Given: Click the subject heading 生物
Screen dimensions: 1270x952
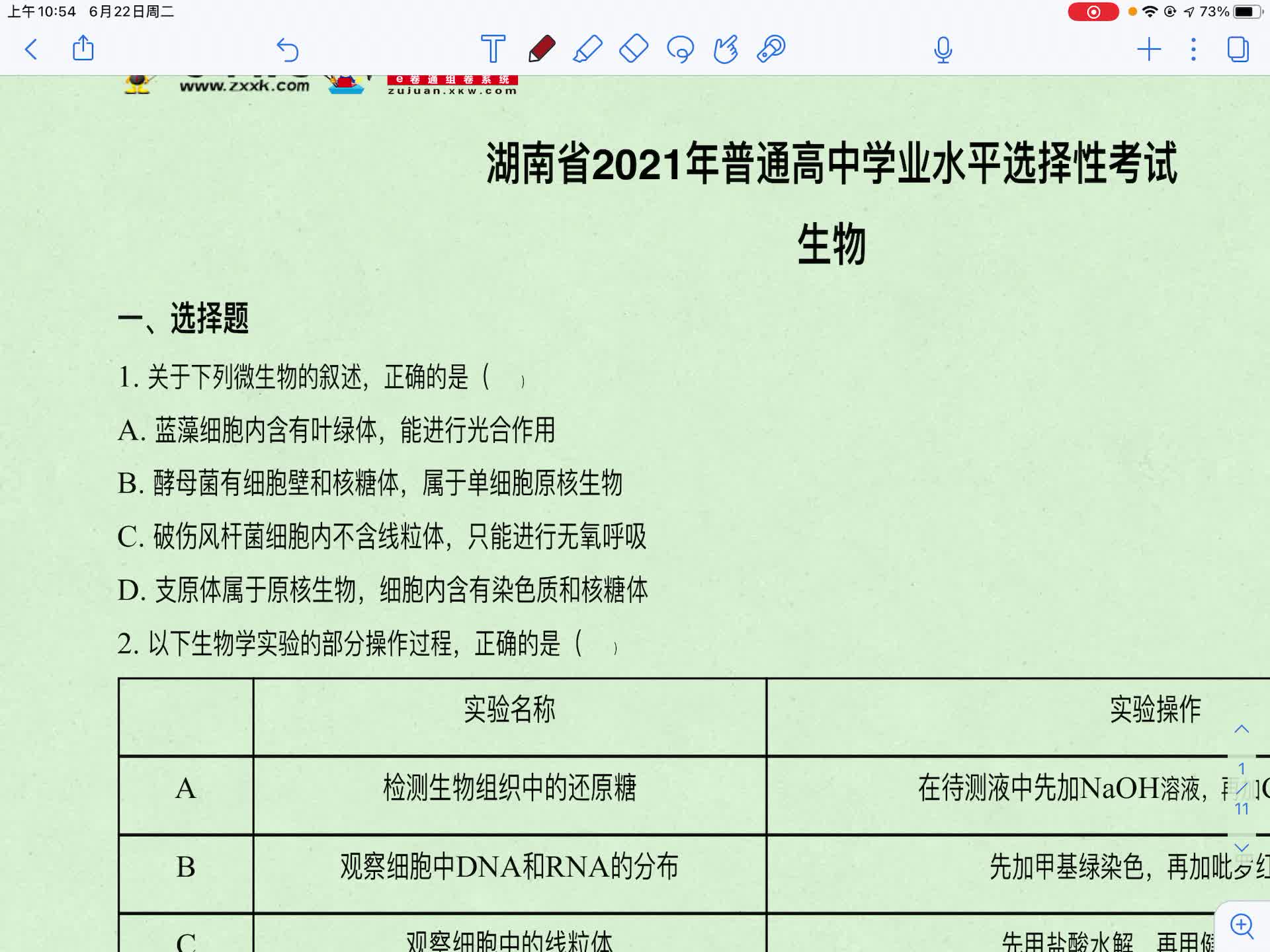Looking at the screenshot, I should pyautogui.click(x=831, y=244).
